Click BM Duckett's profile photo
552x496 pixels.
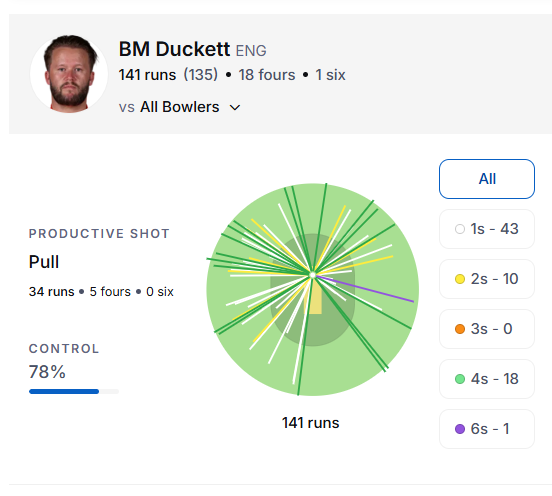click(x=69, y=74)
